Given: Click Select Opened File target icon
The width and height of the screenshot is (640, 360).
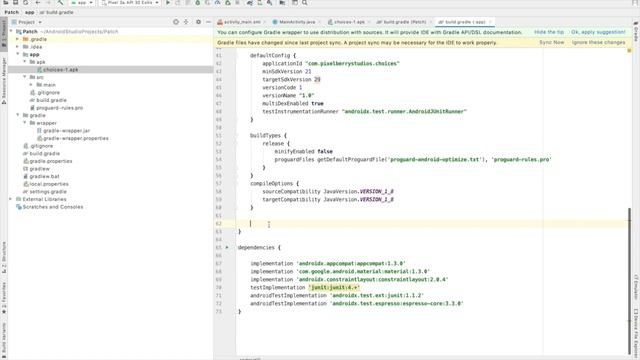Looking at the screenshot, I should [x=176, y=22].
